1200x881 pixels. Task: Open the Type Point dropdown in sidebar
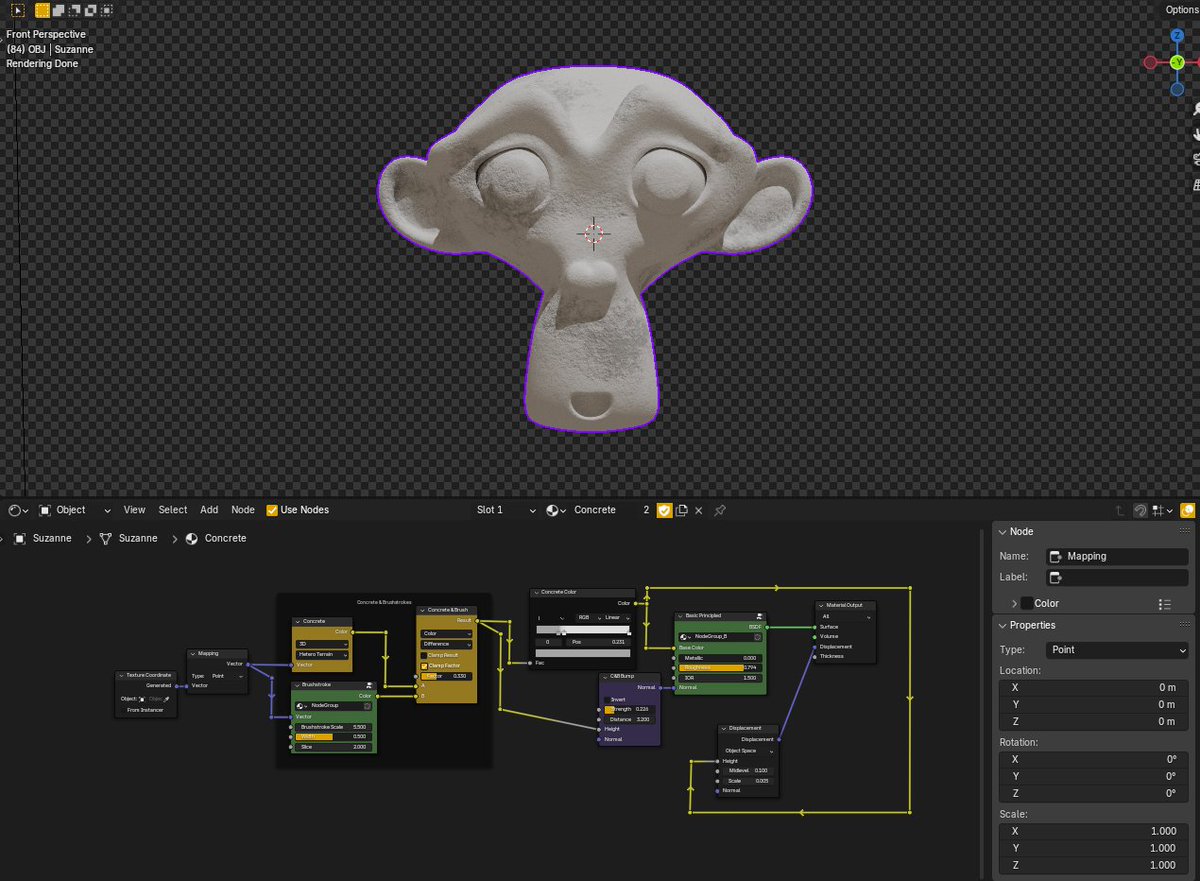[x=1117, y=650]
